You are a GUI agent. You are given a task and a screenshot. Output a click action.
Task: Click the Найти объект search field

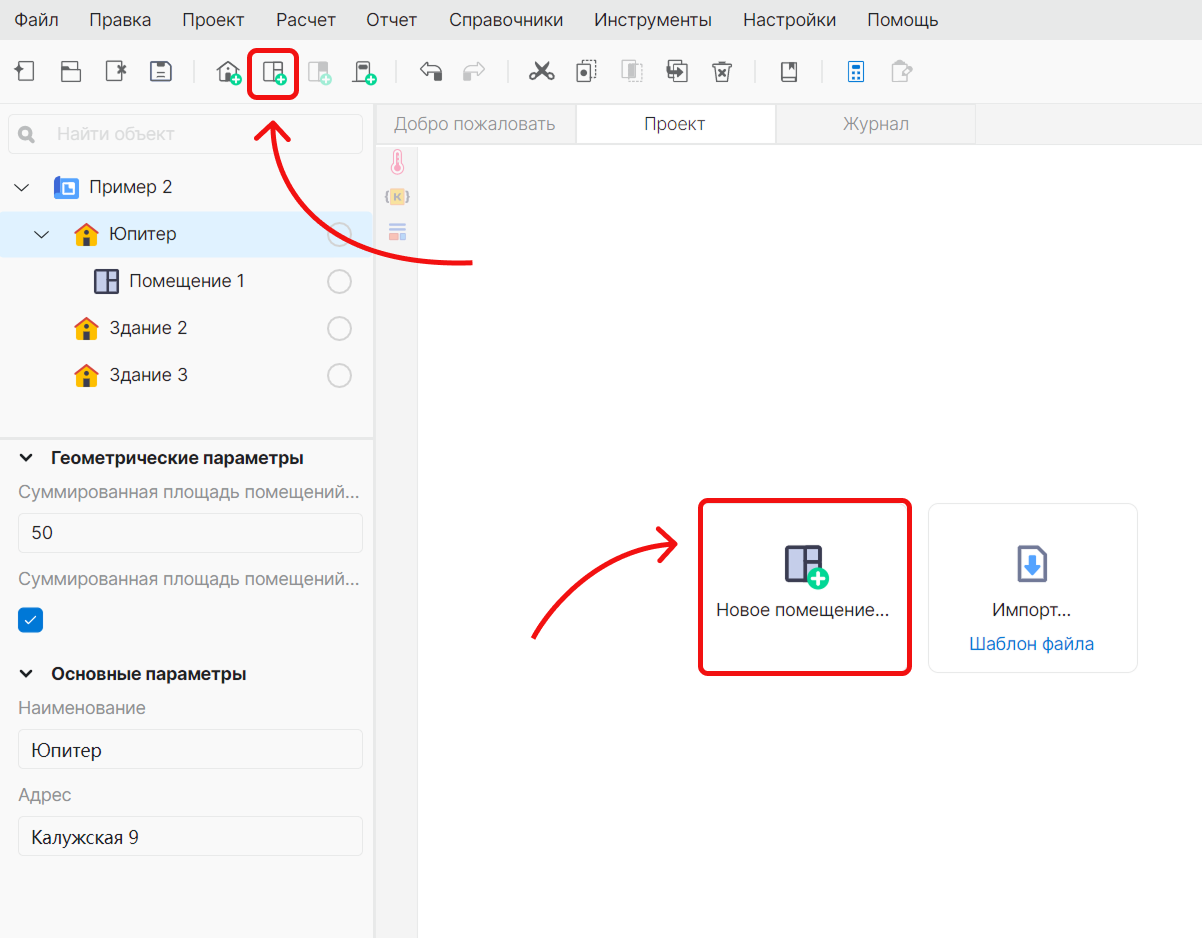tap(186, 134)
